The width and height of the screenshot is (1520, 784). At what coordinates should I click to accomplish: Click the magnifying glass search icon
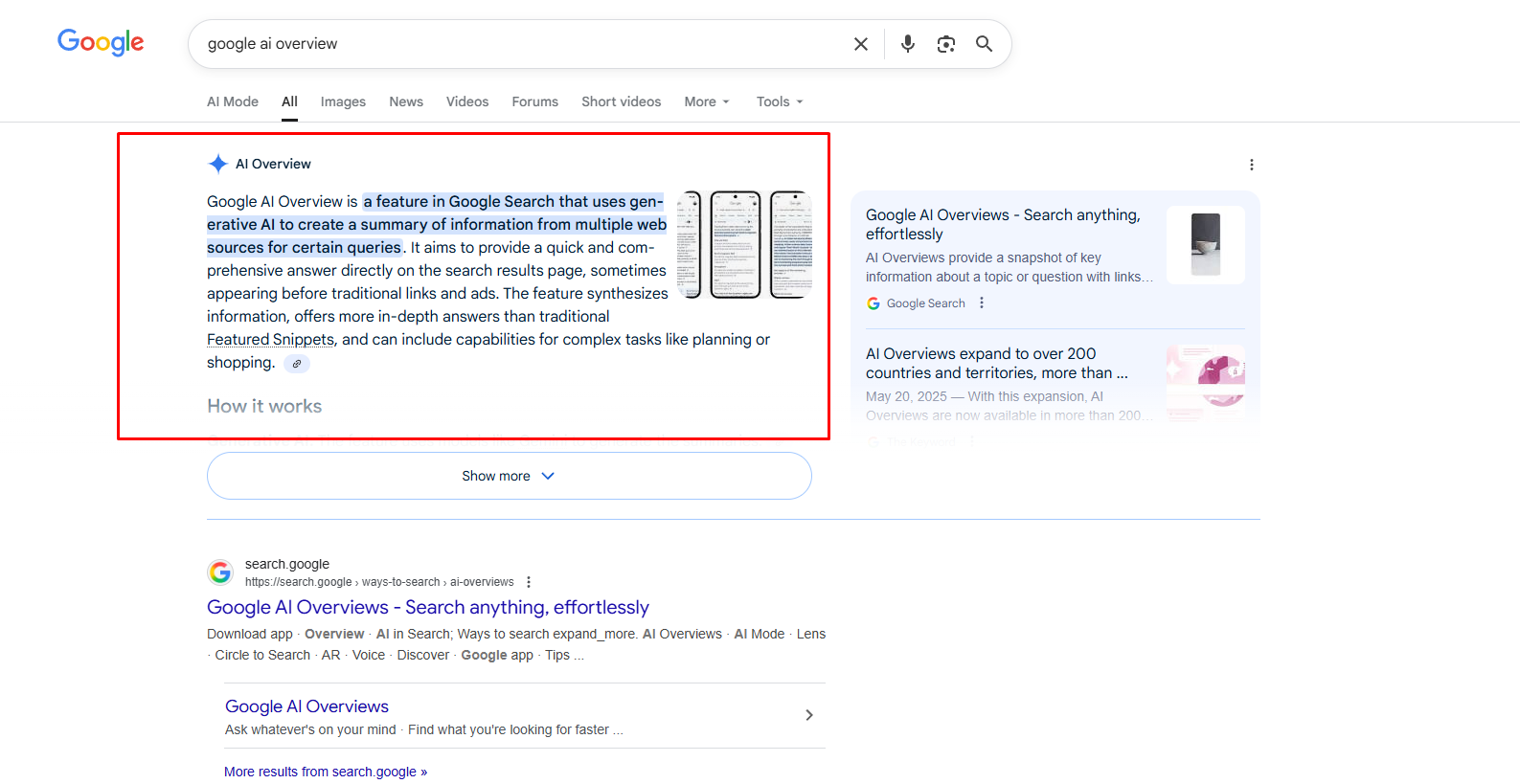point(984,44)
